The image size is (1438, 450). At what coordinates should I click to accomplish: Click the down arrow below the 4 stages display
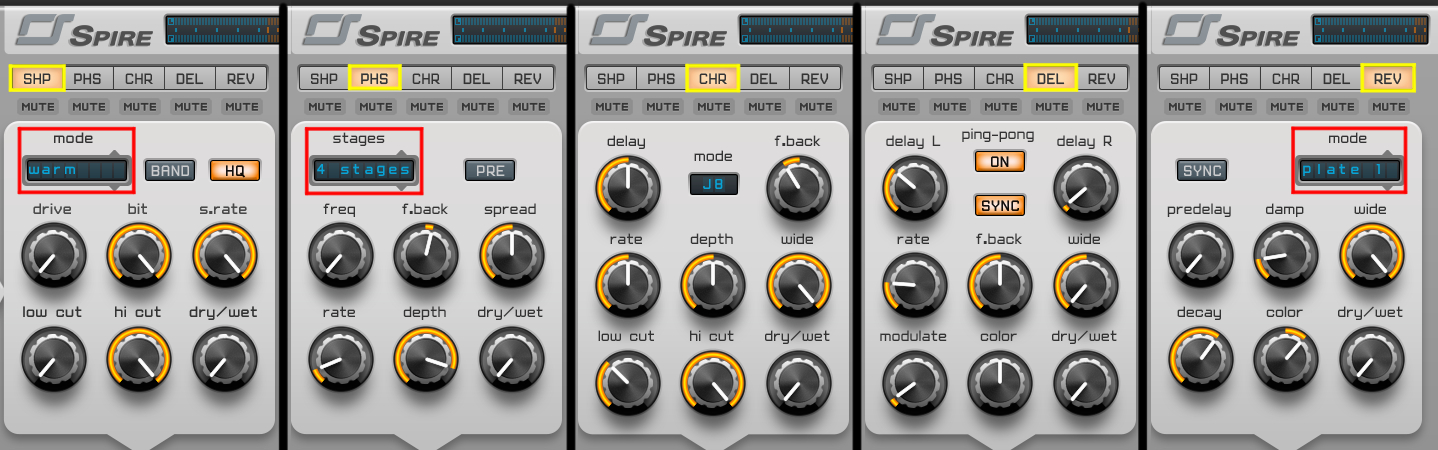pos(402,187)
